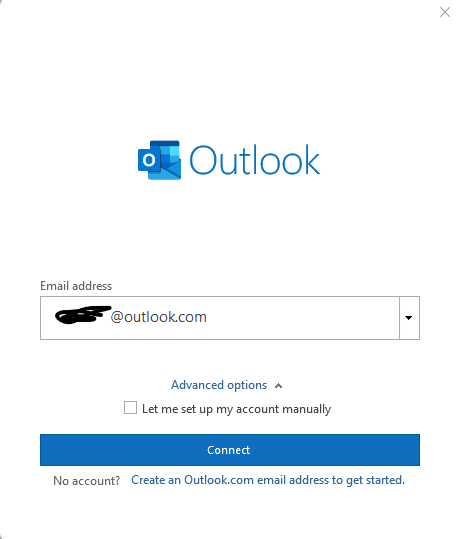Click the large Outlook wordmark text

coord(254,160)
